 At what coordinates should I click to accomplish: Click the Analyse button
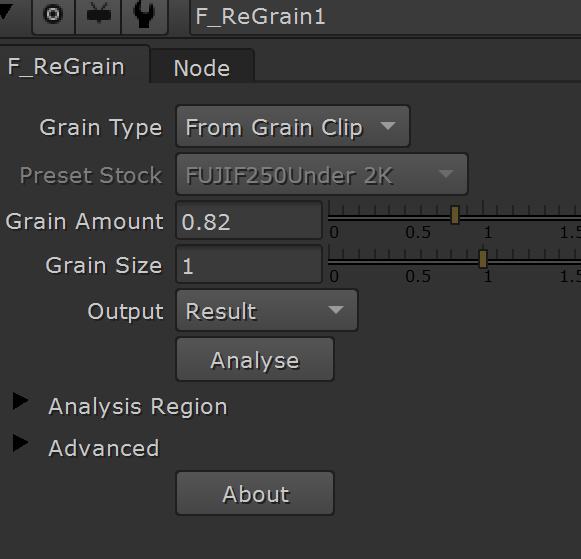point(255,359)
